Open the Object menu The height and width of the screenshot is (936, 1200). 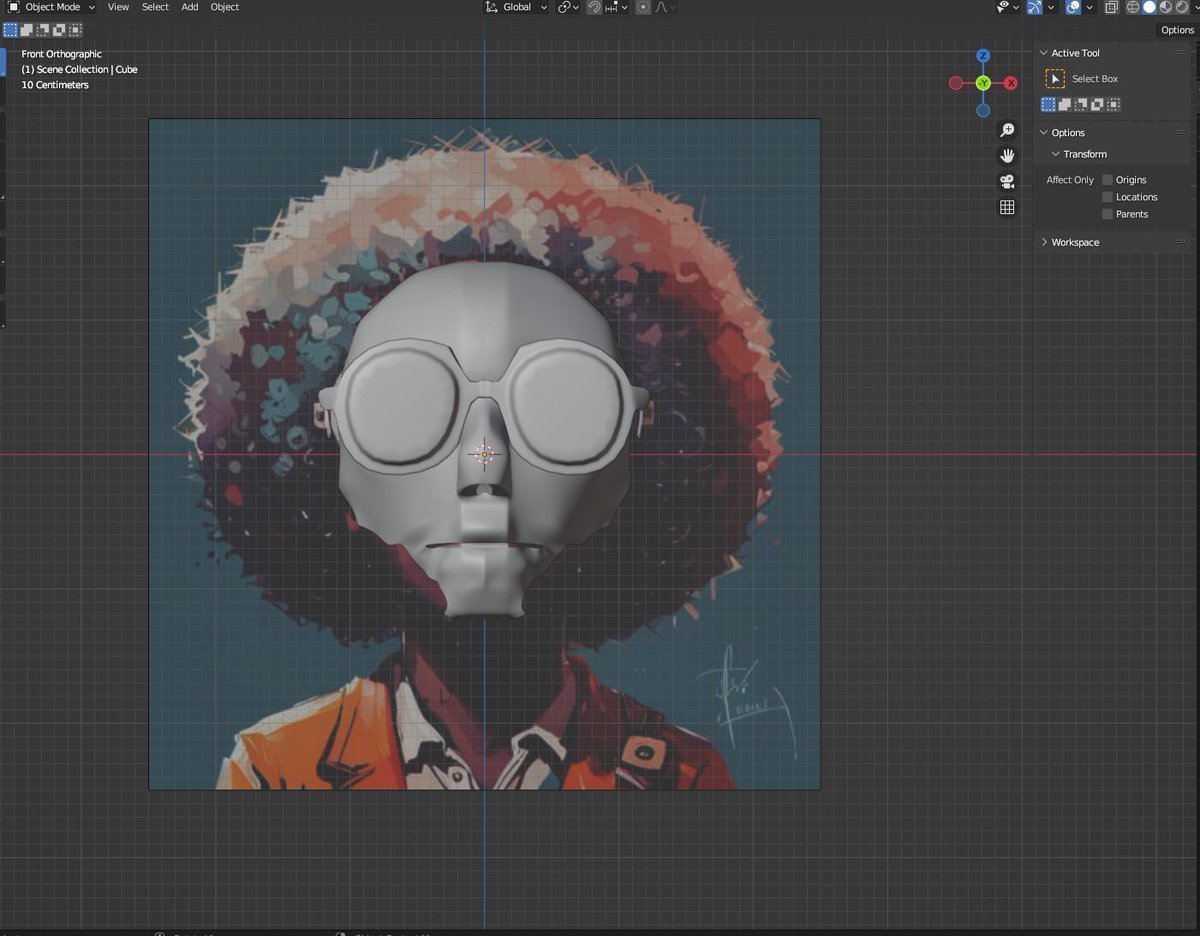[x=225, y=7]
